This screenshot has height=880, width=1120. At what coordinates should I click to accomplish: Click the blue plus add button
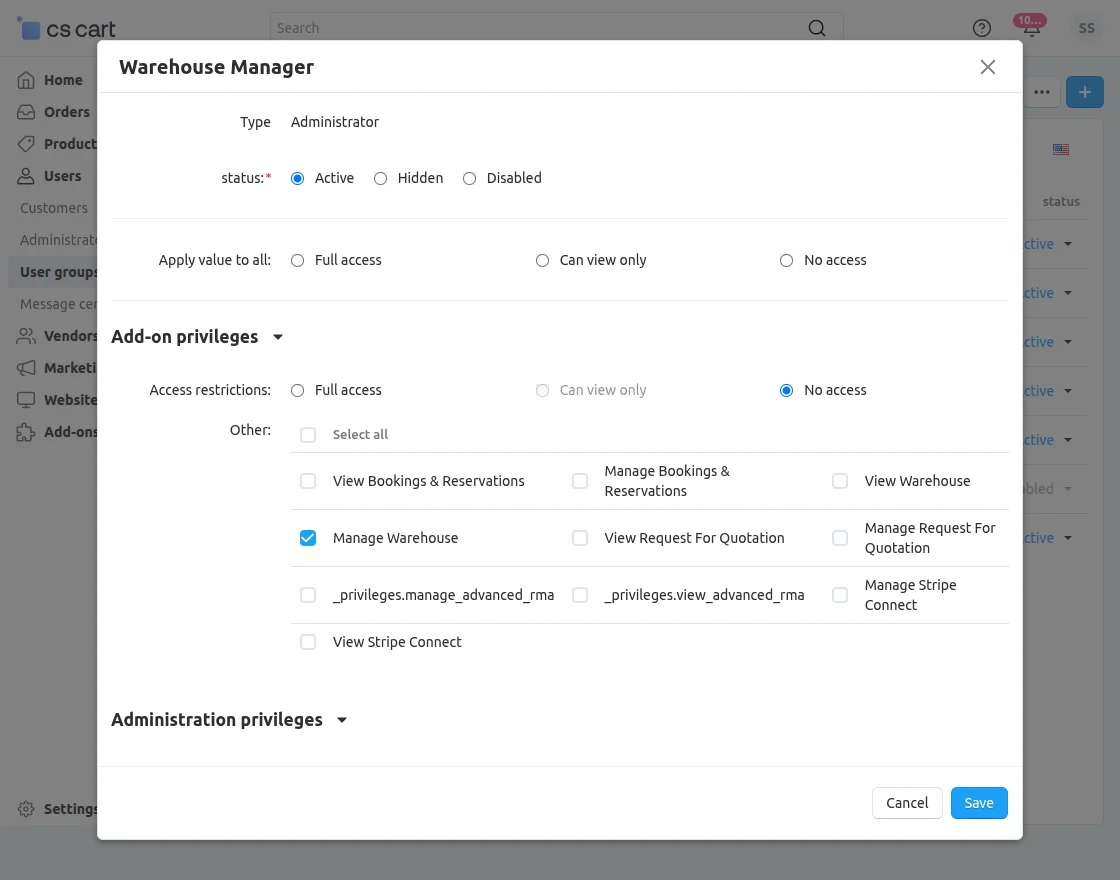coord(1084,92)
